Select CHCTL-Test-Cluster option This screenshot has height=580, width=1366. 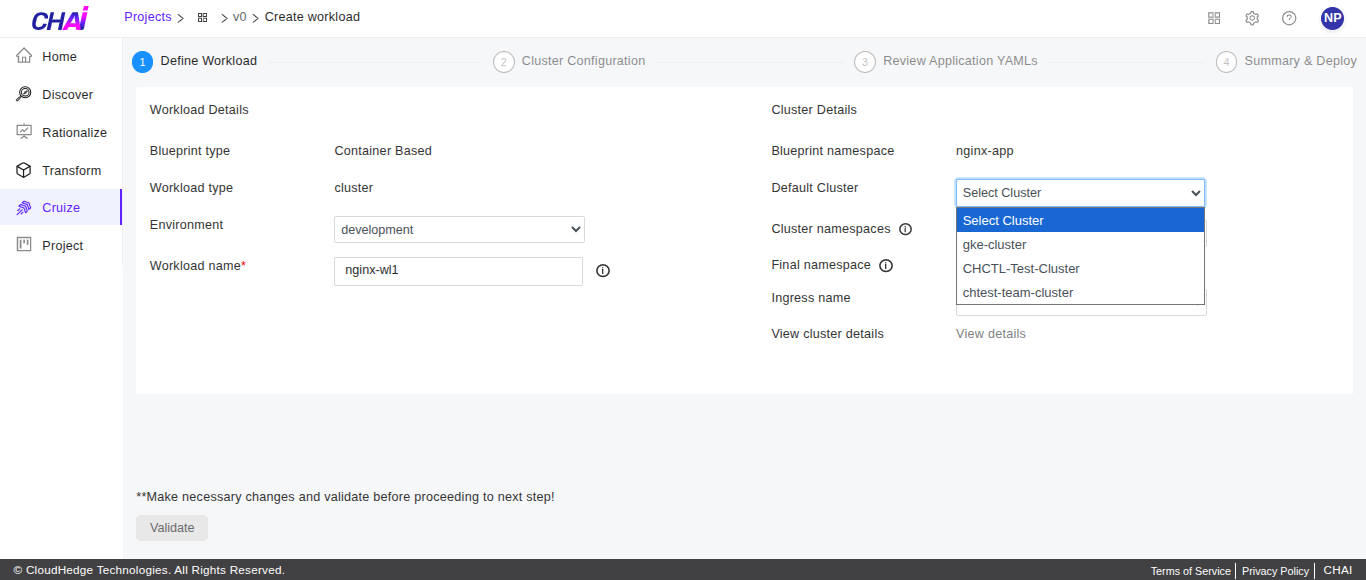pyautogui.click(x=1021, y=269)
